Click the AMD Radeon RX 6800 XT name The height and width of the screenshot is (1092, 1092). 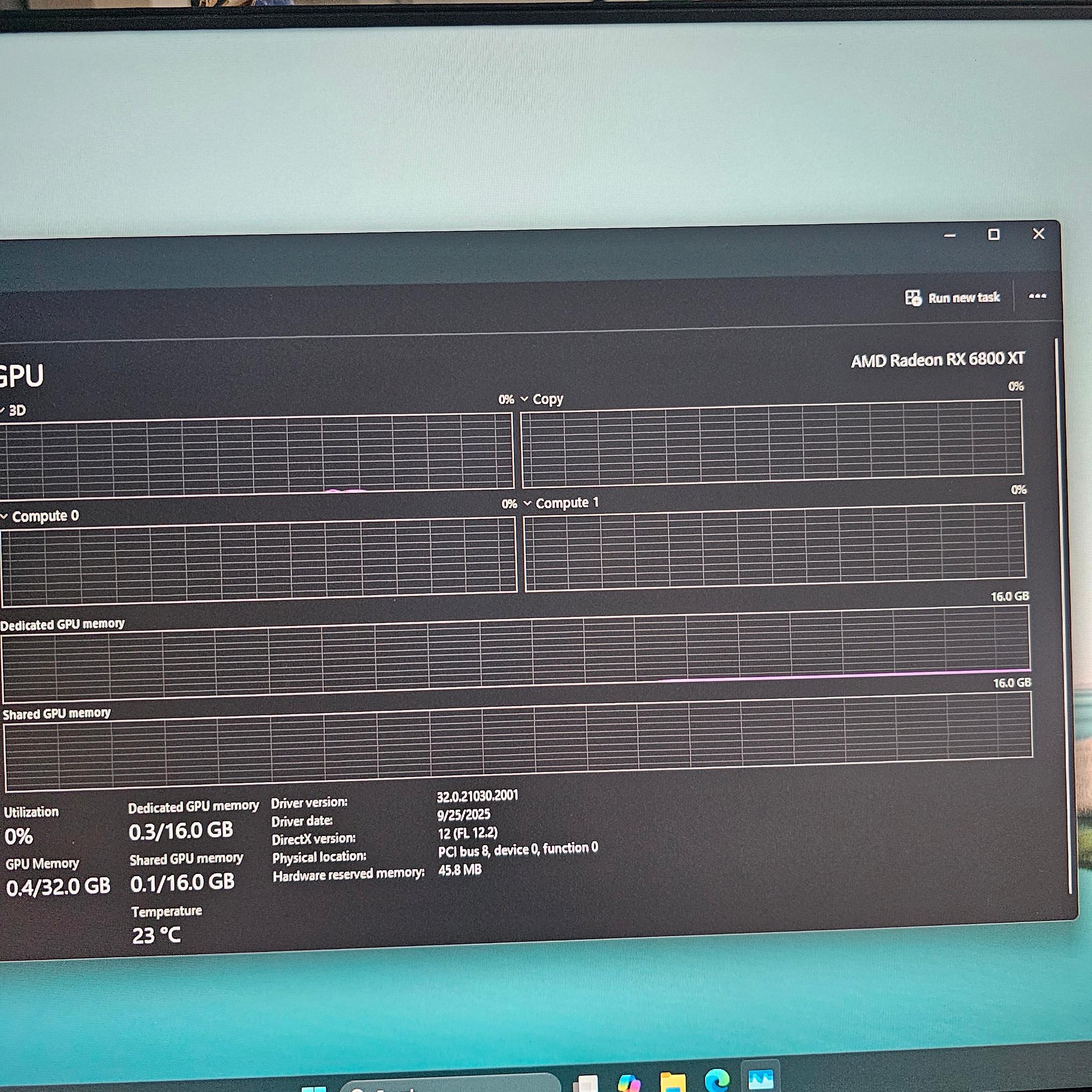point(938,359)
